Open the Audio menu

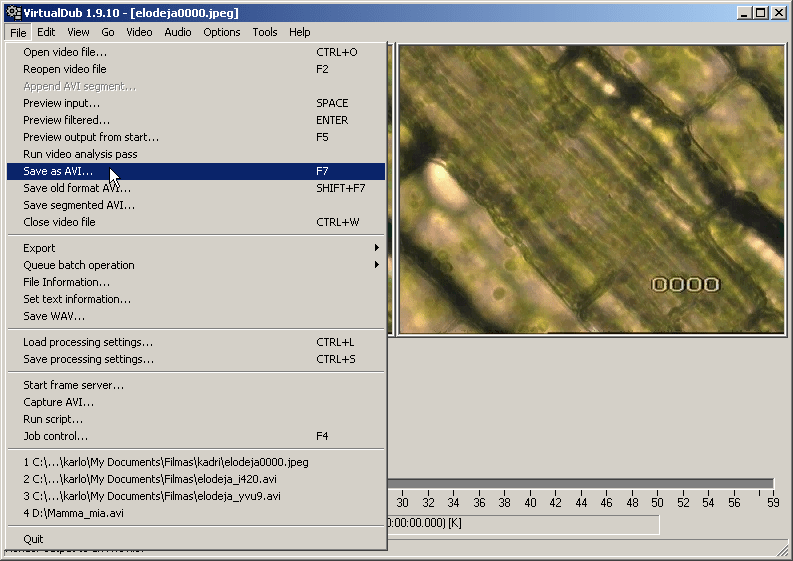[x=178, y=32]
